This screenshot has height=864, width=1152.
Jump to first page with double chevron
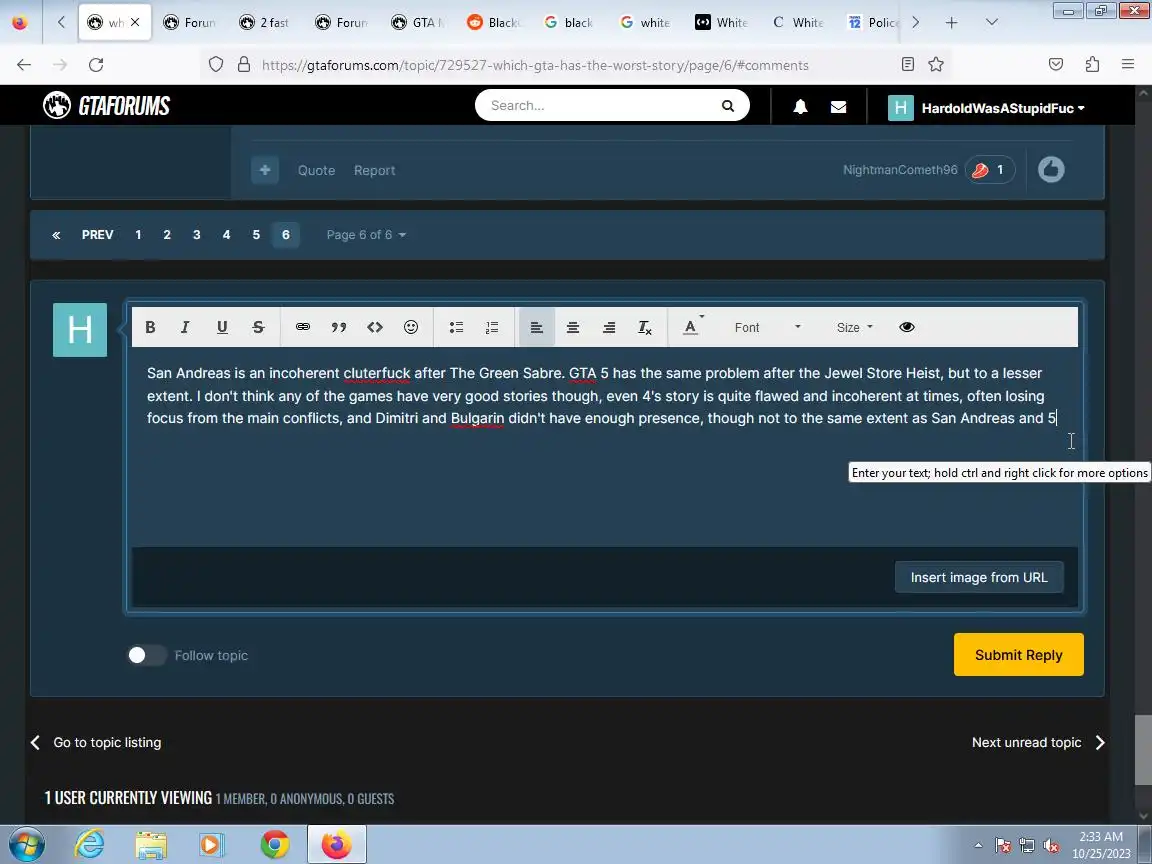[56, 235]
